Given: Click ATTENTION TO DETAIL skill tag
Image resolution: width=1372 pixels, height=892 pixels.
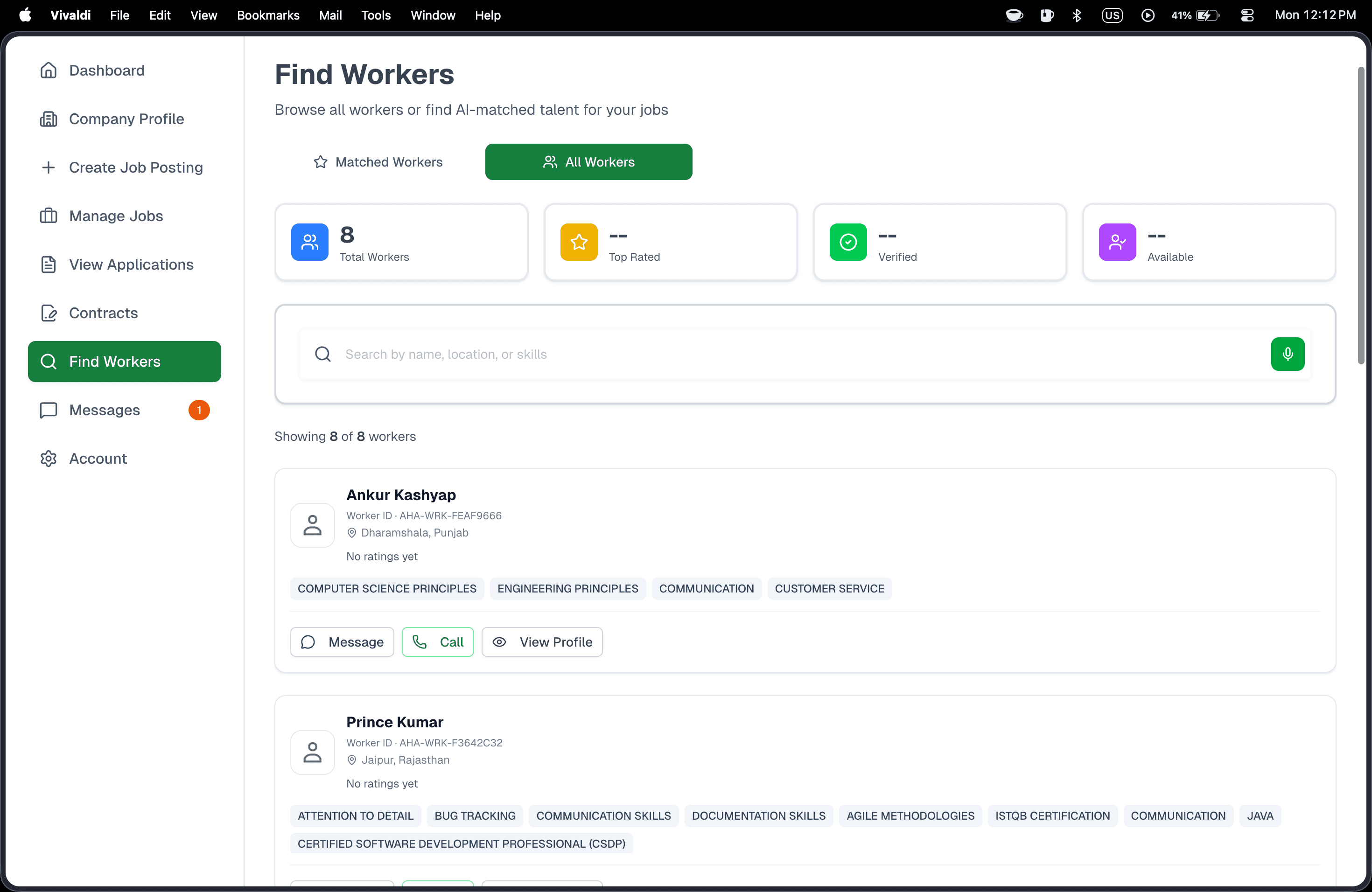Looking at the screenshot, I should (x=356, y=816).
